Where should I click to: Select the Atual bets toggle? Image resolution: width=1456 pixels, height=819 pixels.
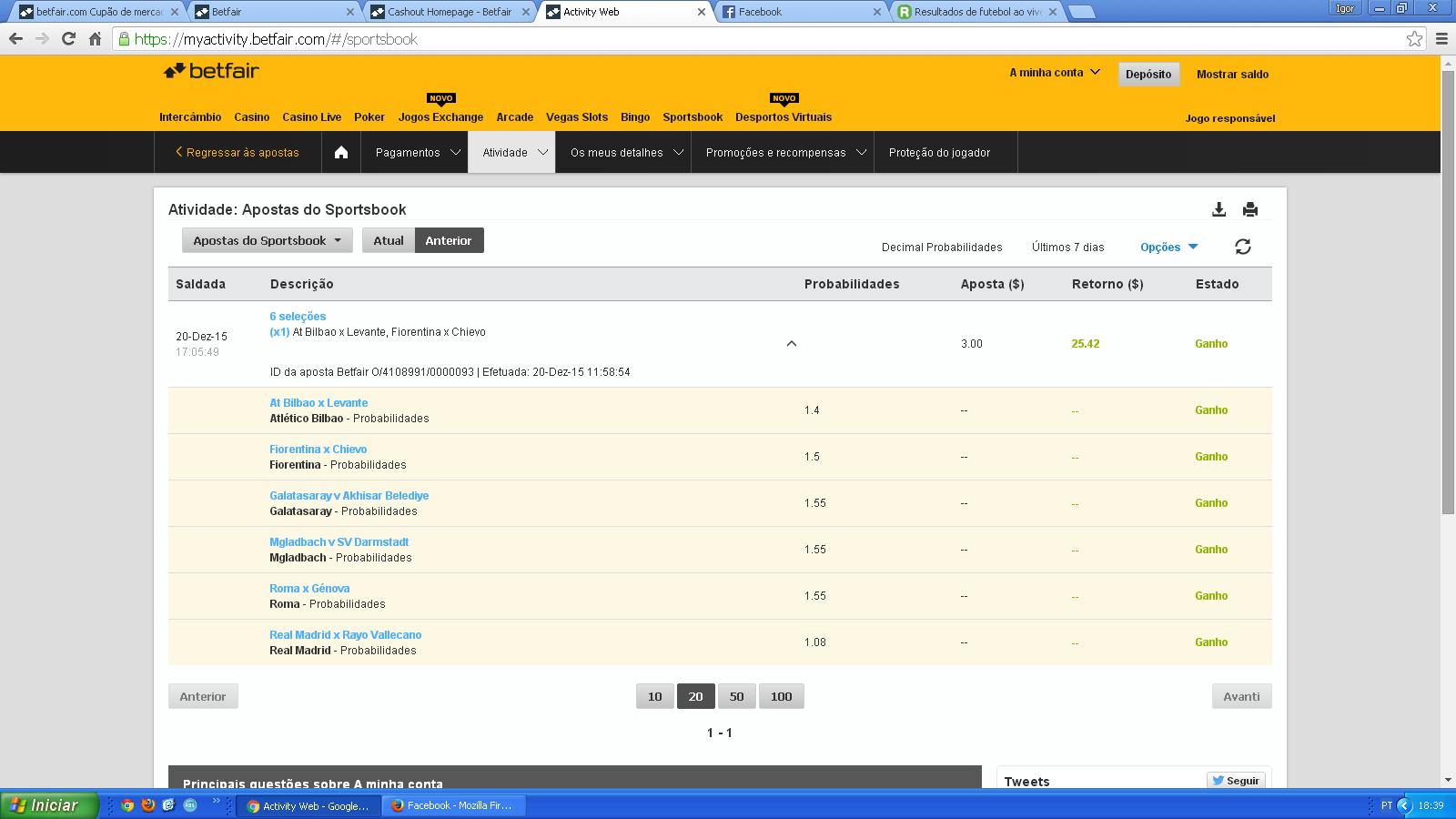[x=389, y=240]
